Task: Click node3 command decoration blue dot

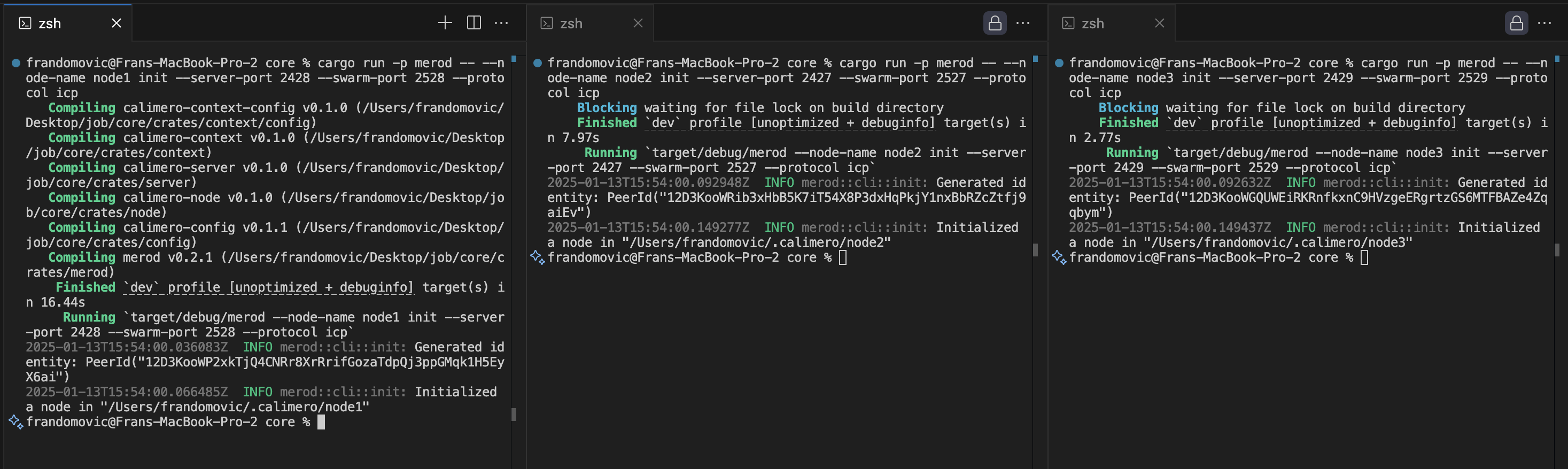Action: tap(1059, 62)
